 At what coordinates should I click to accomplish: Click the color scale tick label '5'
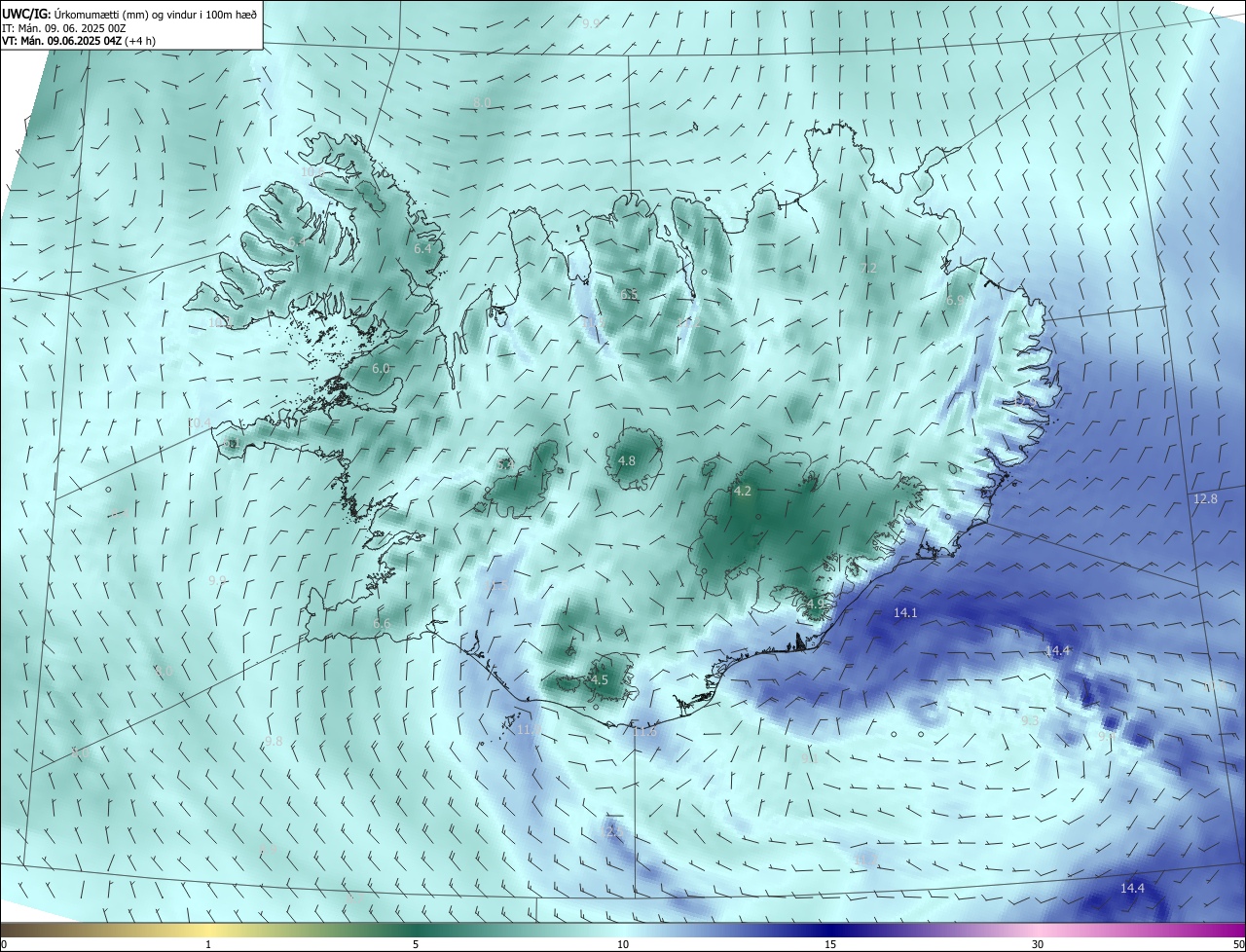416,944
